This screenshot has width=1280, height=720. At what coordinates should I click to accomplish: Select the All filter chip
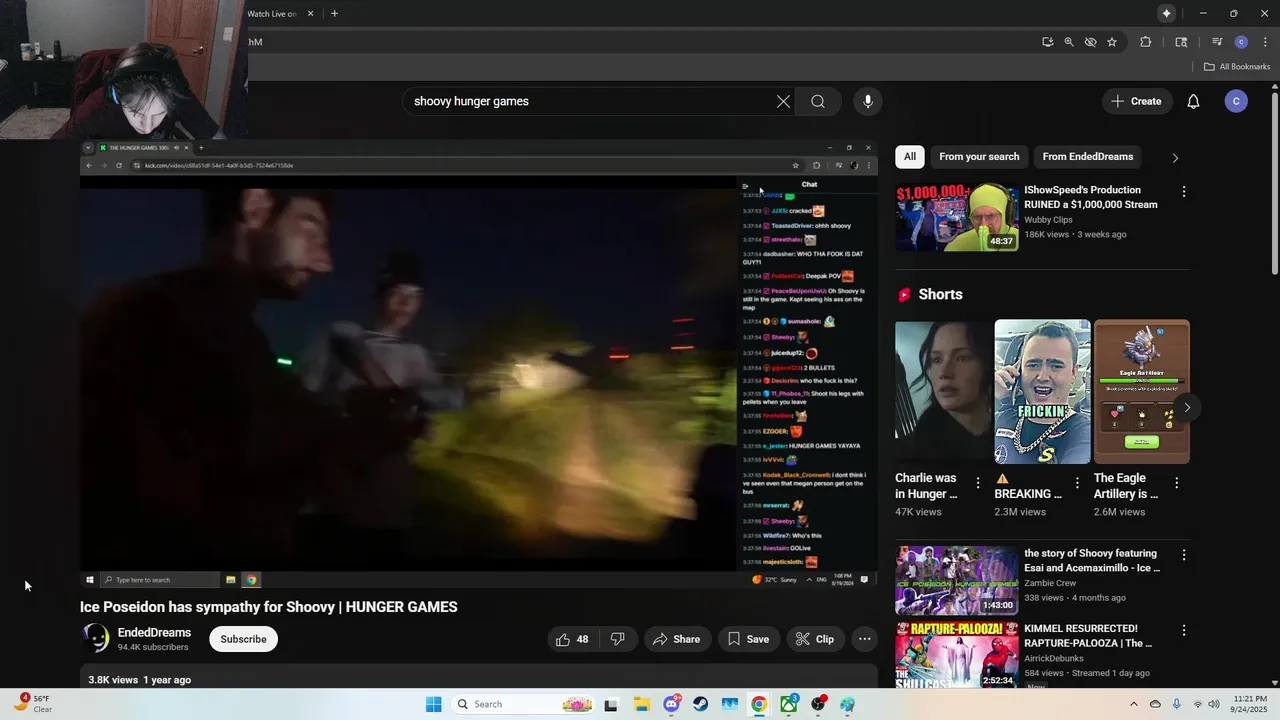909,157
